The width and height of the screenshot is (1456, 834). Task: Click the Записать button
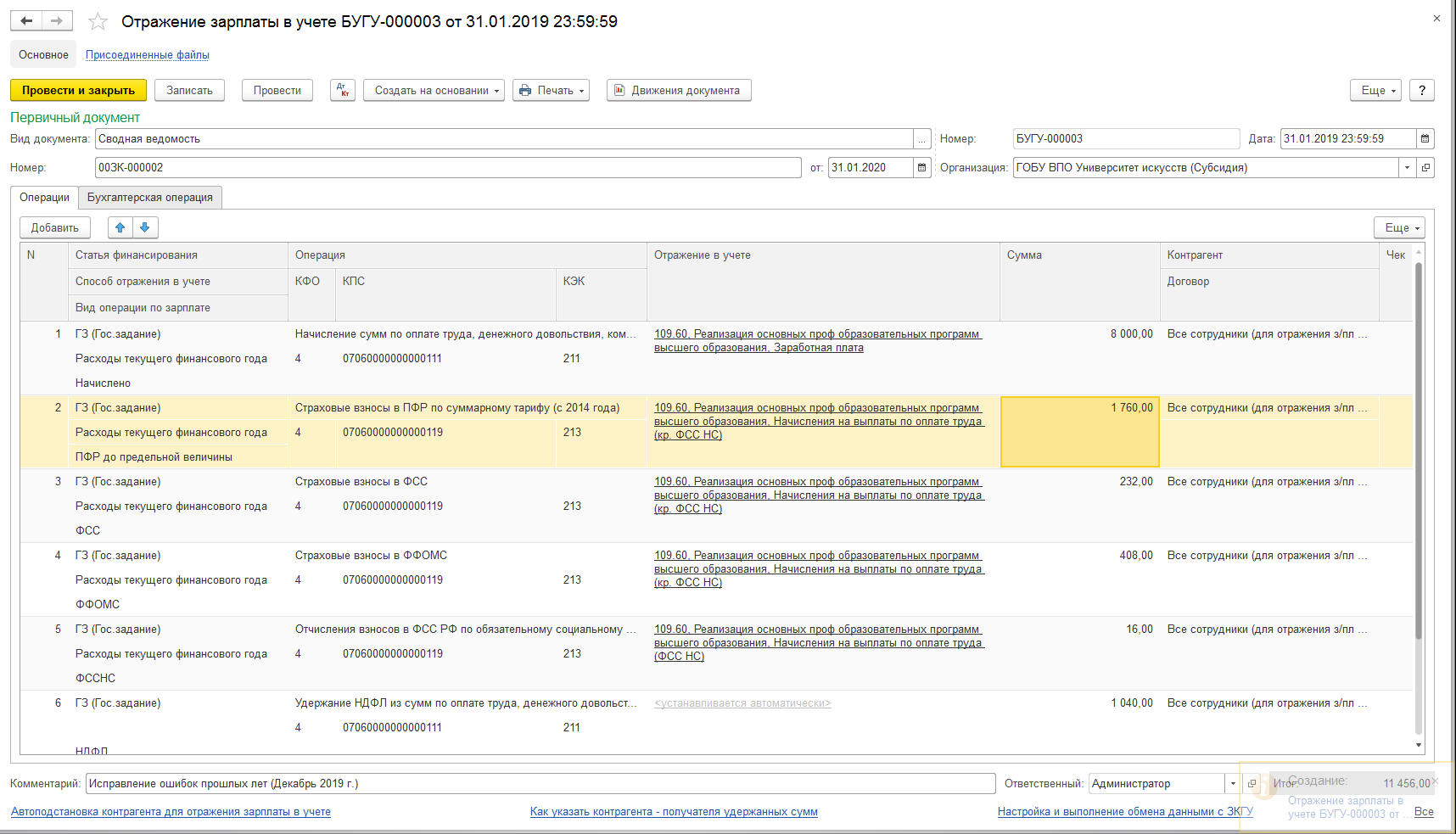click(x=189, y=90)
